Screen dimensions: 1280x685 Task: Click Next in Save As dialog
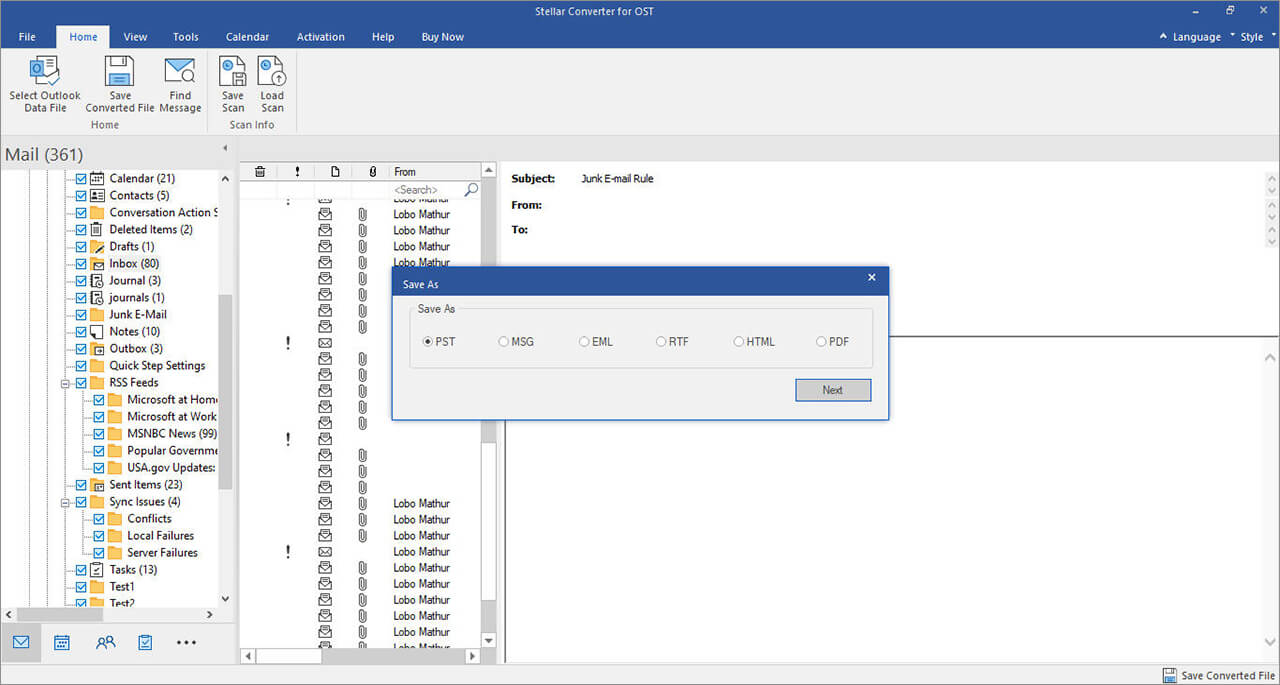[x=833, y=390]
